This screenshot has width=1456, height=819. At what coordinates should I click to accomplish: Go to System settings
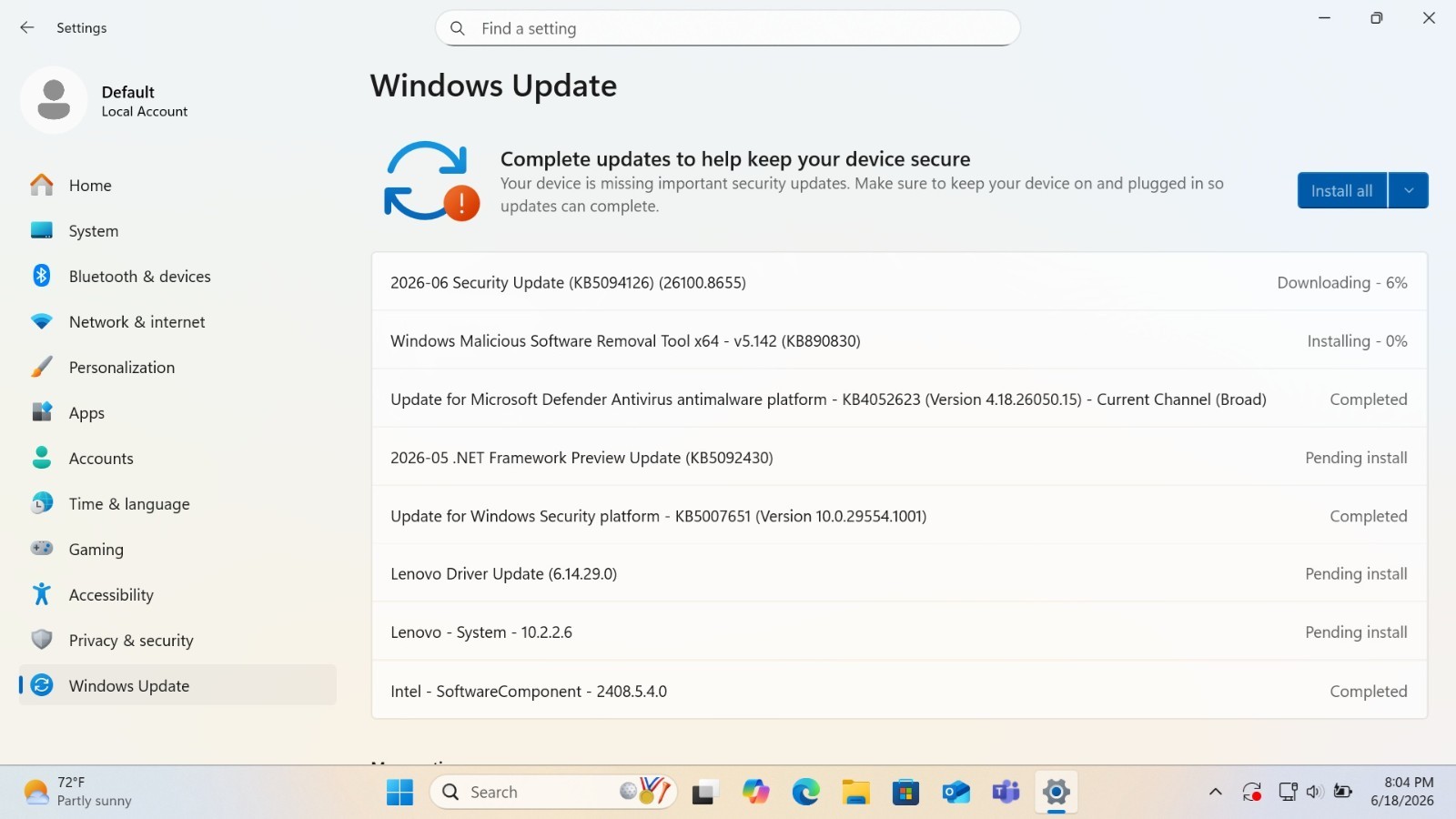(x=177, y=230)
